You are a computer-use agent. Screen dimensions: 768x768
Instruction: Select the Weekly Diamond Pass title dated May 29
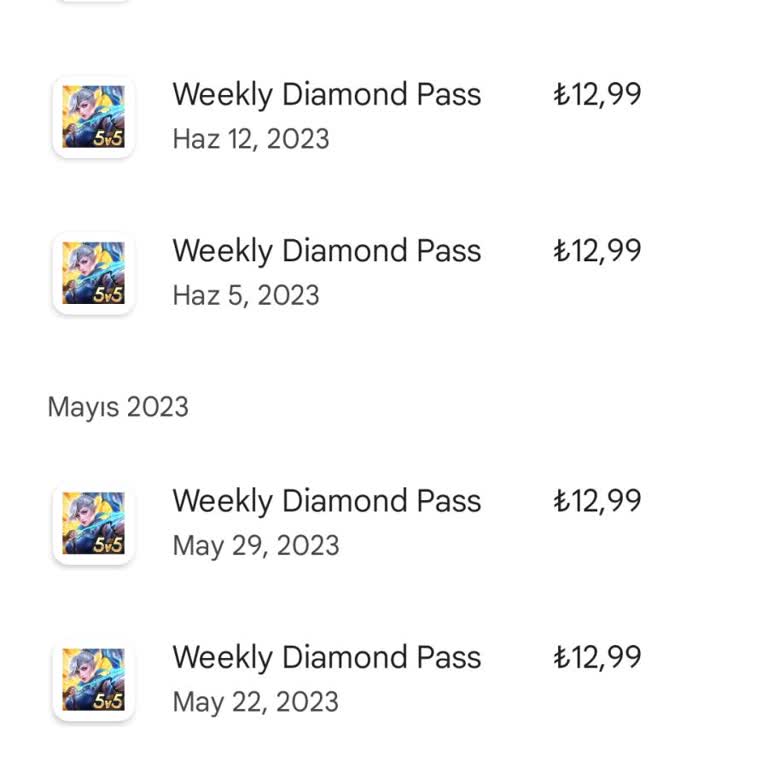tap(326, 501)
